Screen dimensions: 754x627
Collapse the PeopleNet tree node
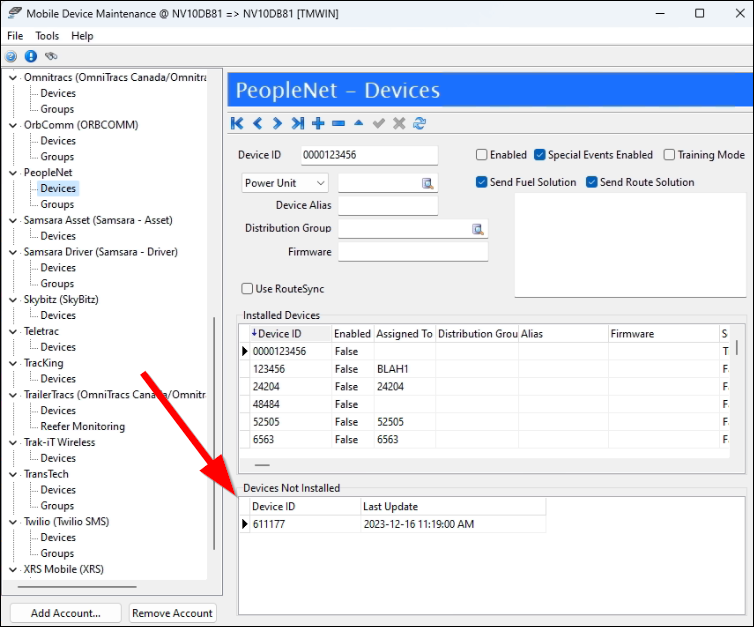[x=13, y=172]
